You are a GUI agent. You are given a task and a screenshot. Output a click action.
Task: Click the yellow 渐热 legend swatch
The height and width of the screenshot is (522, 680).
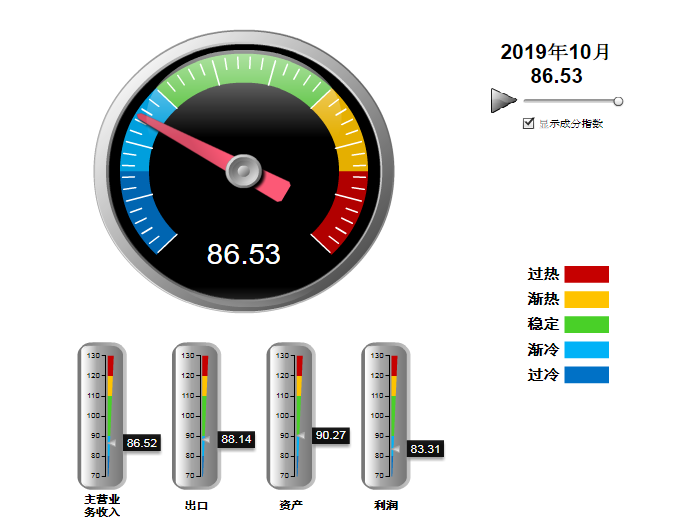click(x=586, y=300)
